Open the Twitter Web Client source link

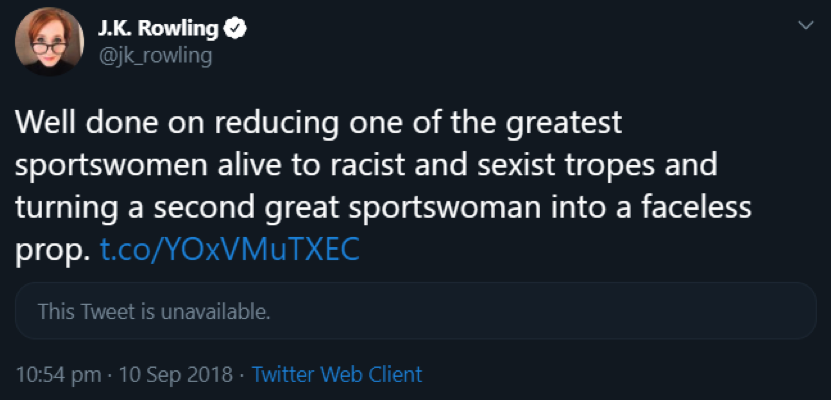point(336,375)
